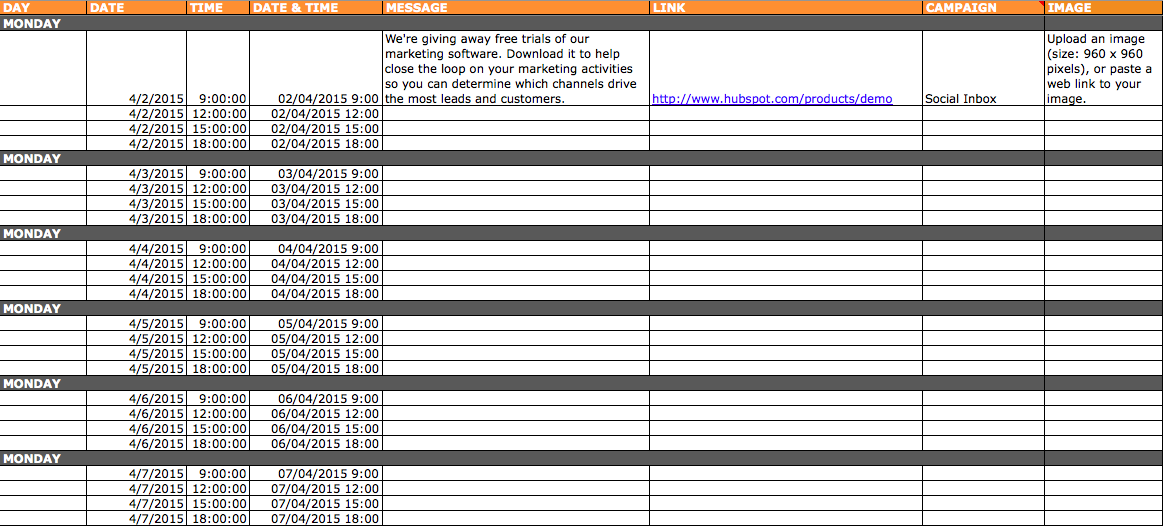Select the DATE & TIME column header
The image size is (1163, 526).
tap(316, 7)
